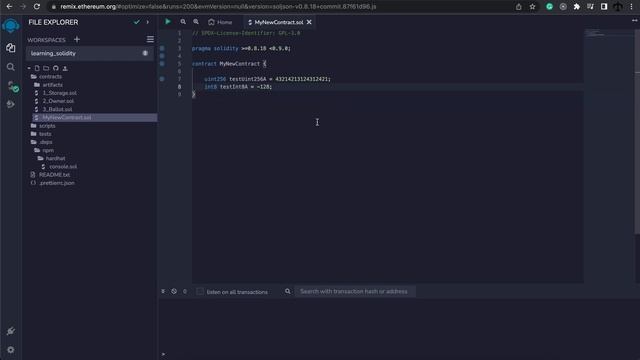640x360 pixels.
Task: Click the pragma solidity line
Action: pos(241,48)
